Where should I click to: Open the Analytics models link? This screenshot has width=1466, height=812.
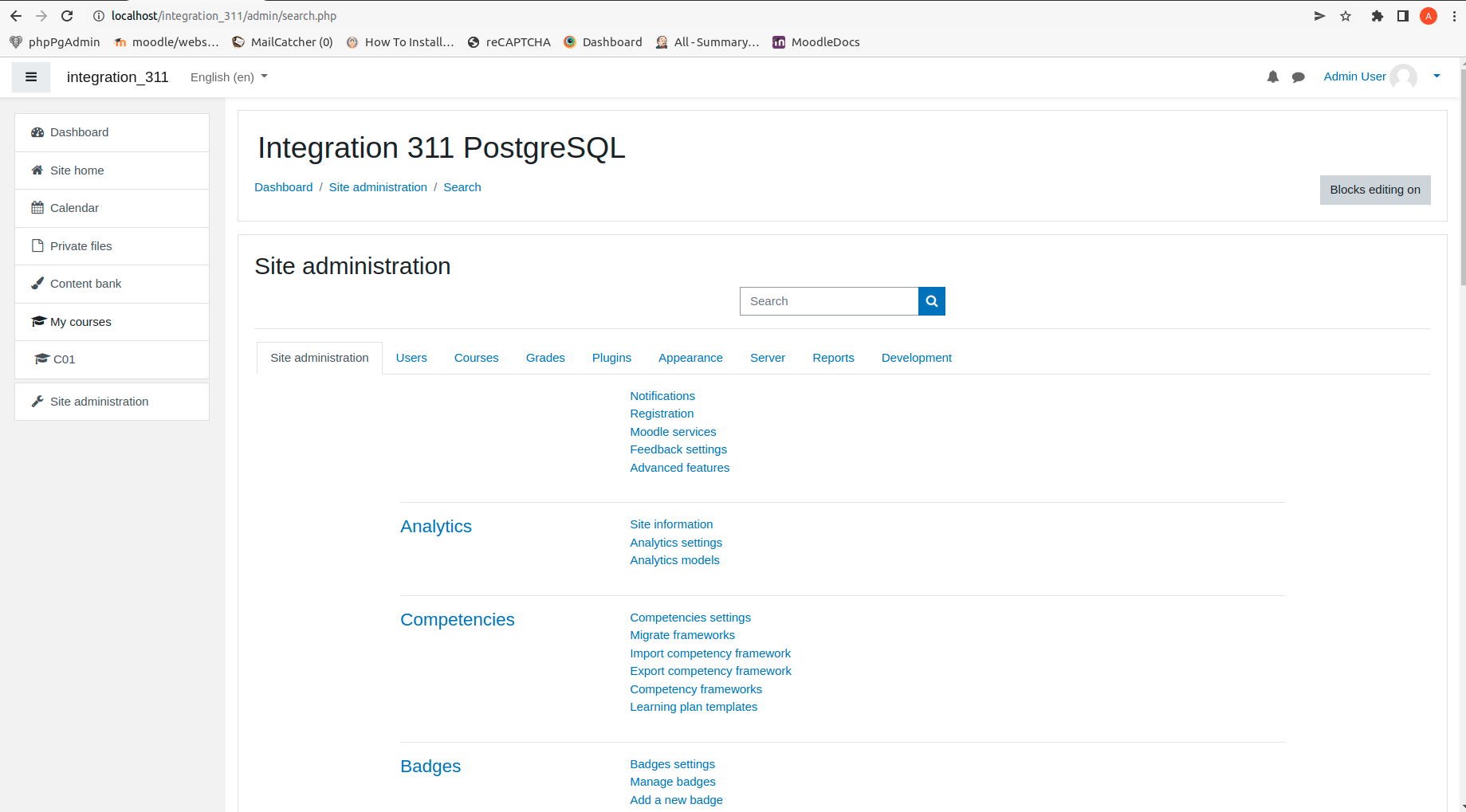[674, 560]
